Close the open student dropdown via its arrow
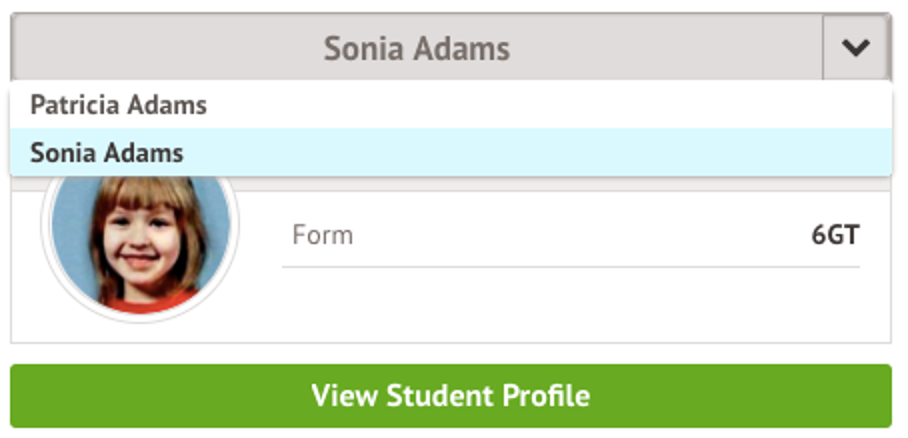The width and height of the screenshot is (908, 438). [855, 48]
